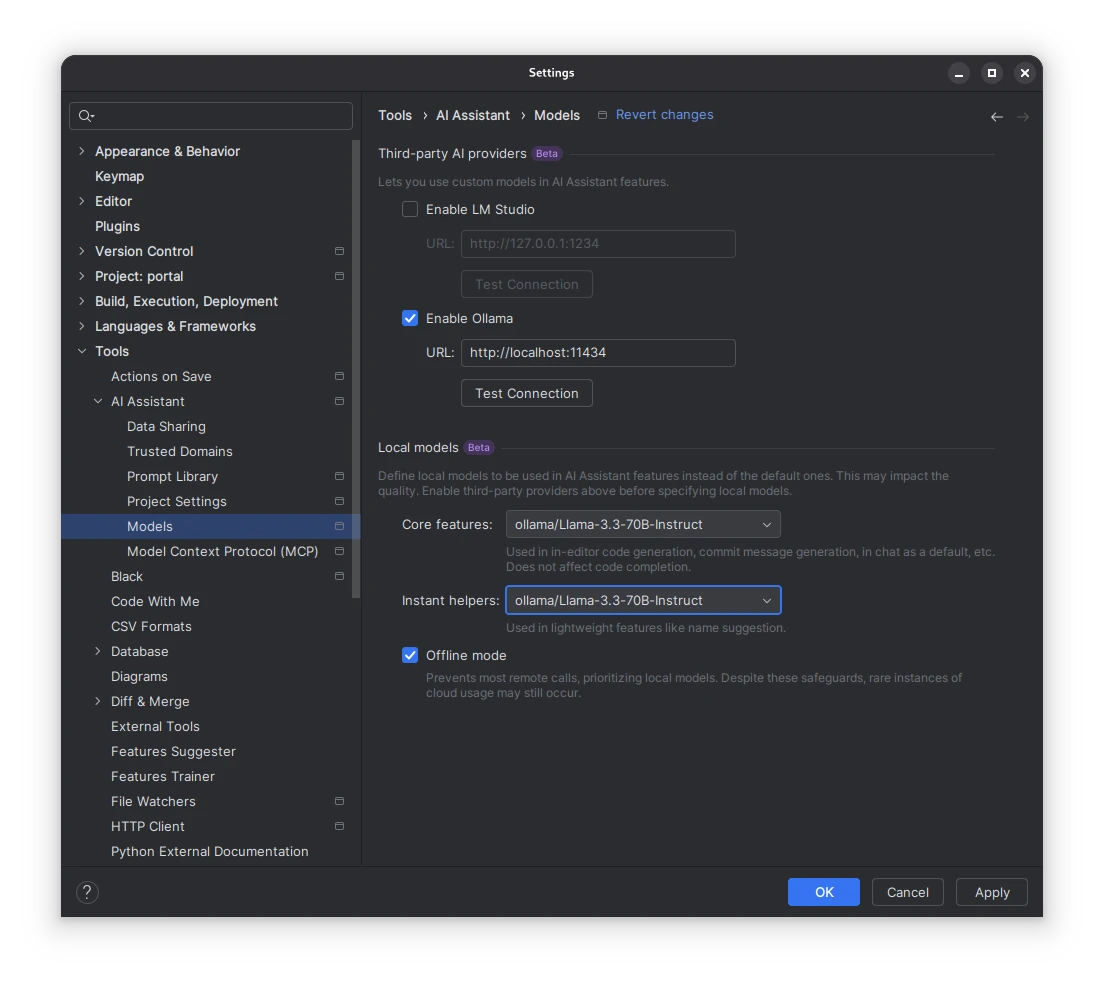Click the search magnifier icon in settings
The image size is (1104, 984).
click(x=86, y=116)
